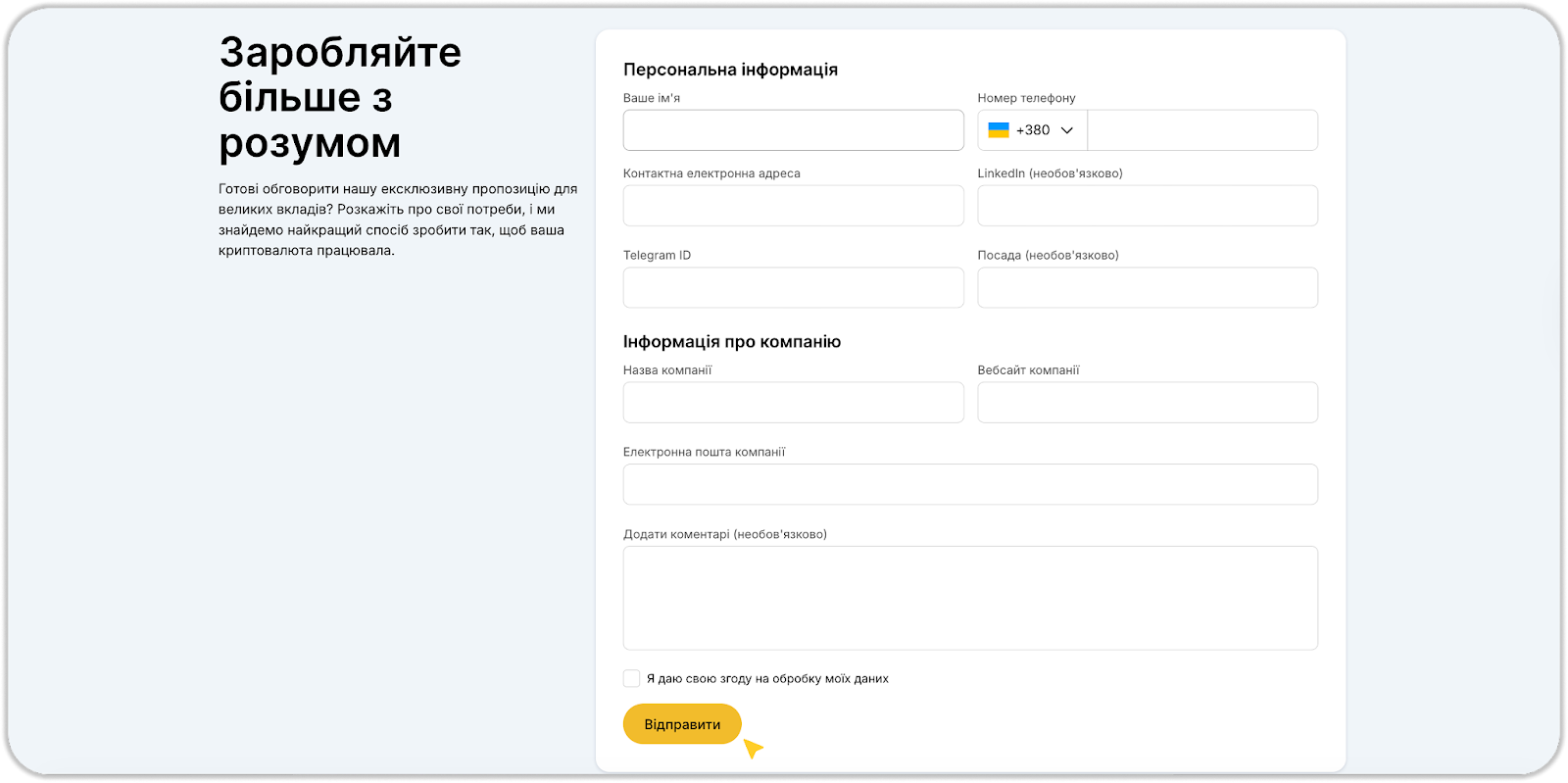Open the +380 country code selector

(1032, 130)
